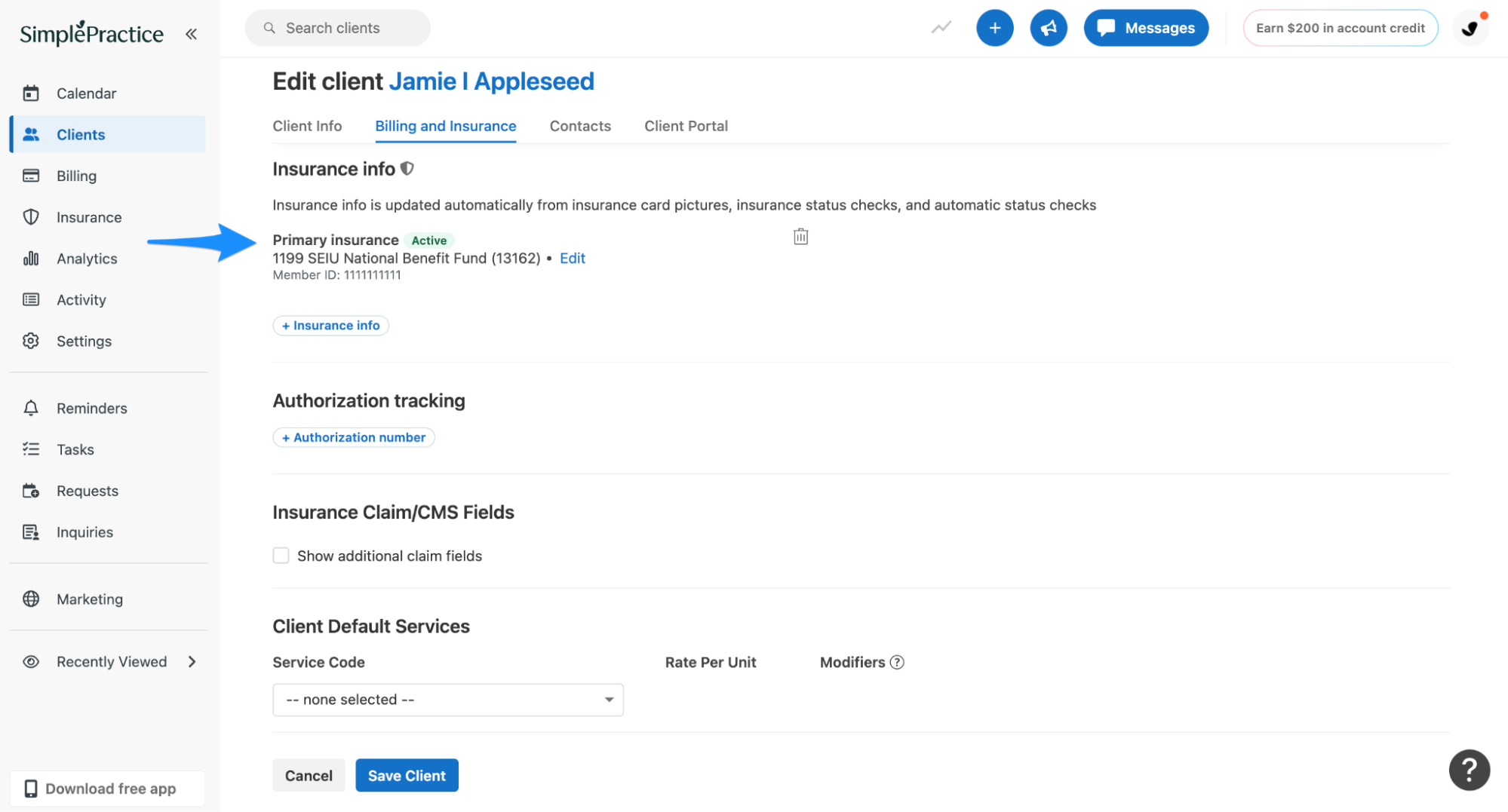Click the shield icon beside Insurance info
The width and height of the screenshot is (1508, 812).
click(x=407, y=169)
